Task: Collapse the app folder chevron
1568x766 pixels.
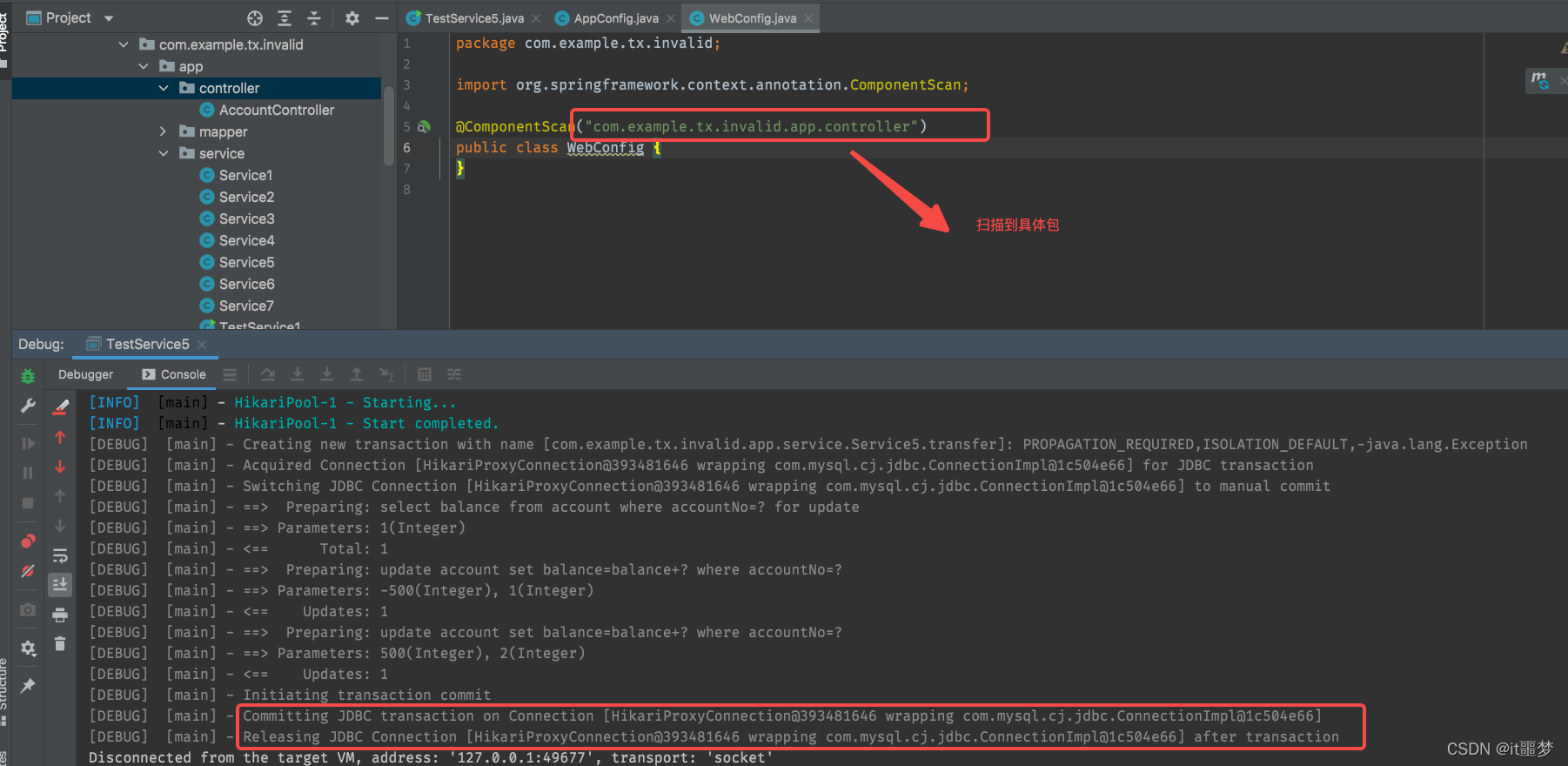Action: point(144,66)
